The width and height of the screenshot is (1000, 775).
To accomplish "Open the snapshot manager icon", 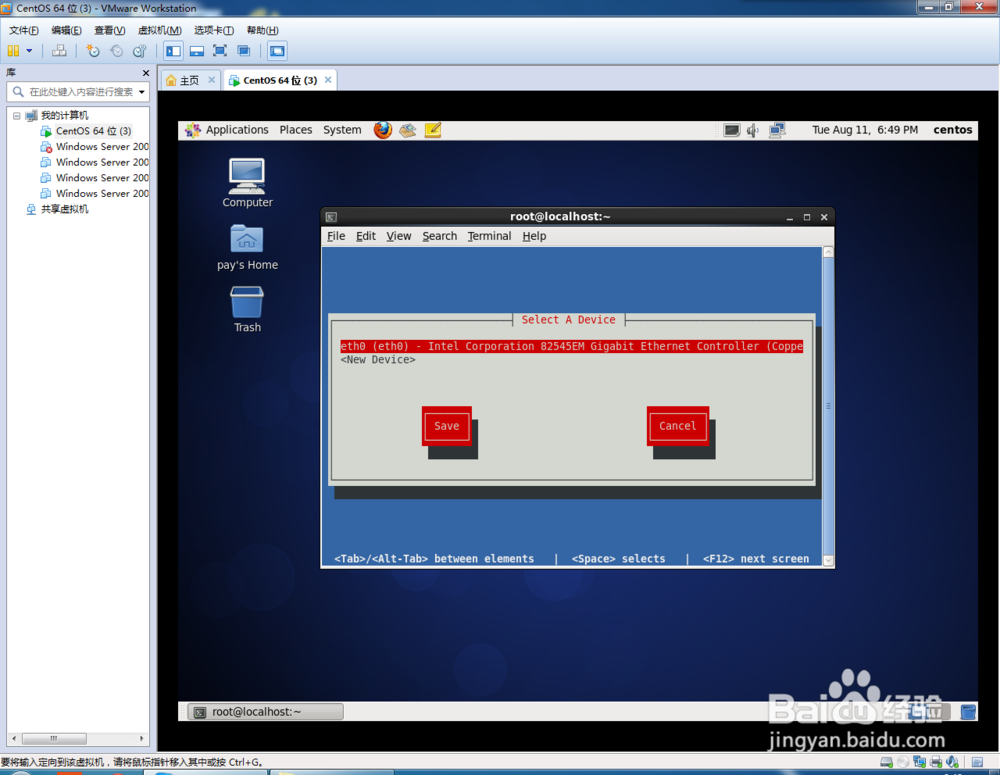I will pyautogui.click(x=140, y=51).
